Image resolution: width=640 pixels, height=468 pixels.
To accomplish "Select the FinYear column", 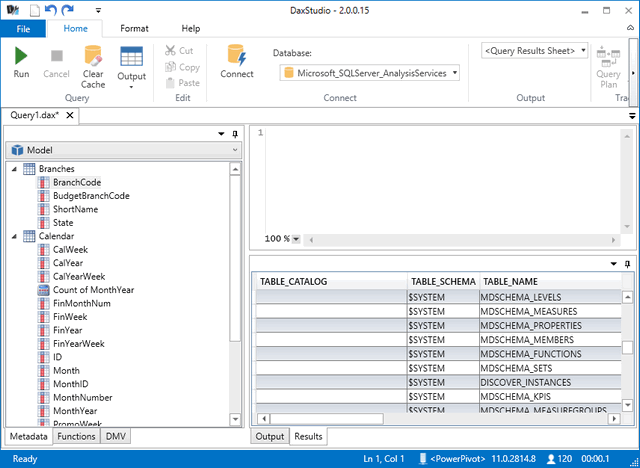I will coord(67,330).
